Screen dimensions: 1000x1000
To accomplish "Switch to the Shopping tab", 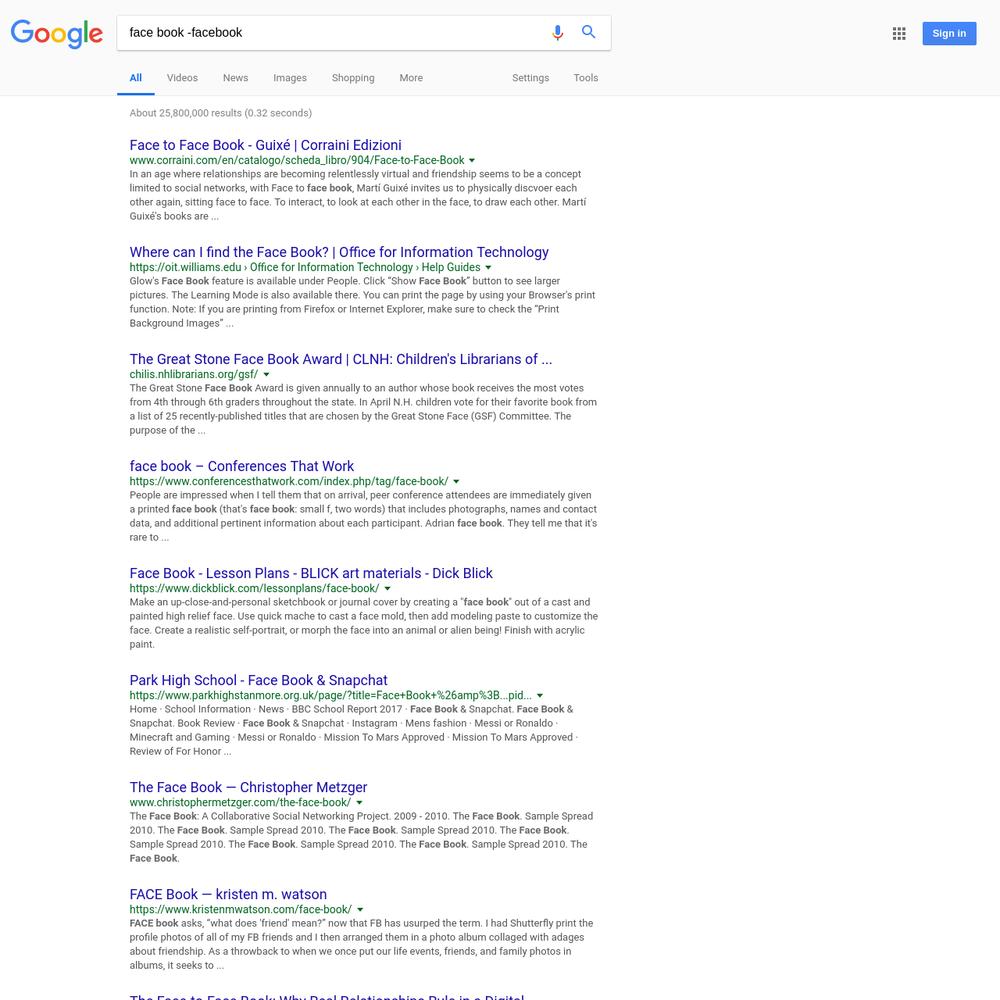I will (353, 78).
